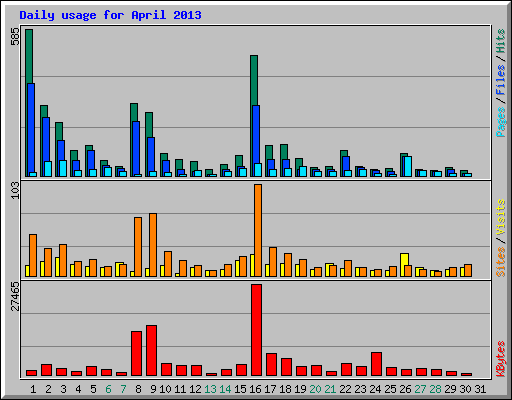Viewport: 512px width, 400px height.
Task: Select the red KBytes bar for day 8
Action: (136, 354)
